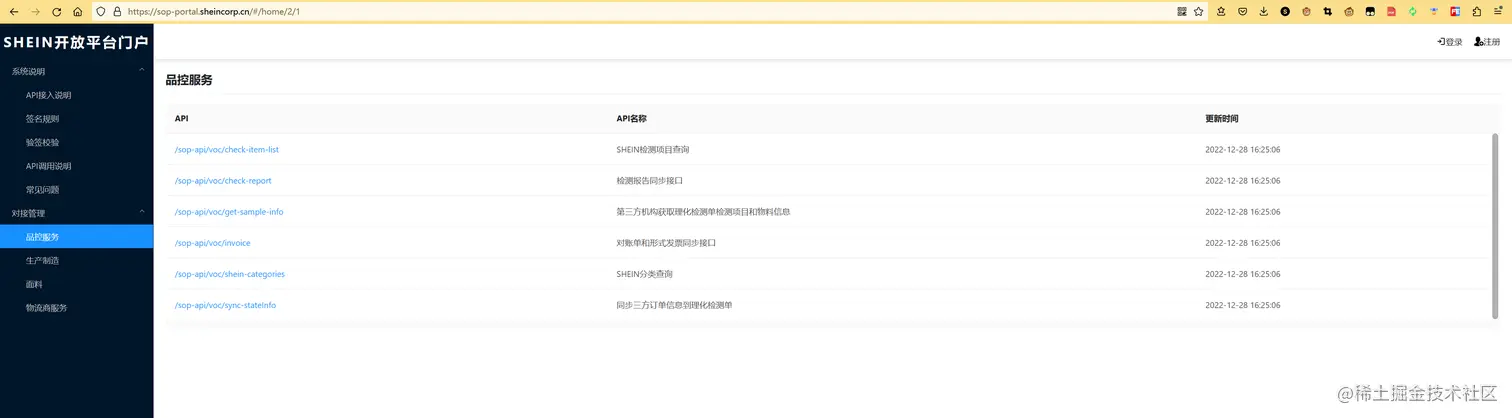The width and height of the screenshot is (1512, 418).
Task: Select 品控服务 in the sidebar
Action: (x=76, y=237)
